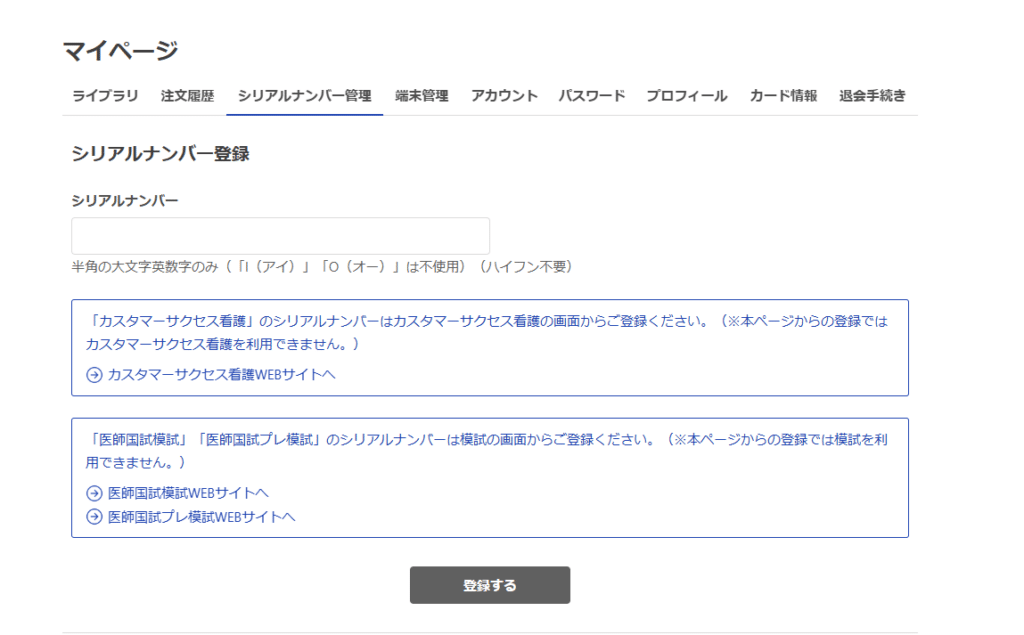Visit the 医師国試プレ模試WEBサイトへ link
The image size is (1024, 635).
[x=201, y=517]
